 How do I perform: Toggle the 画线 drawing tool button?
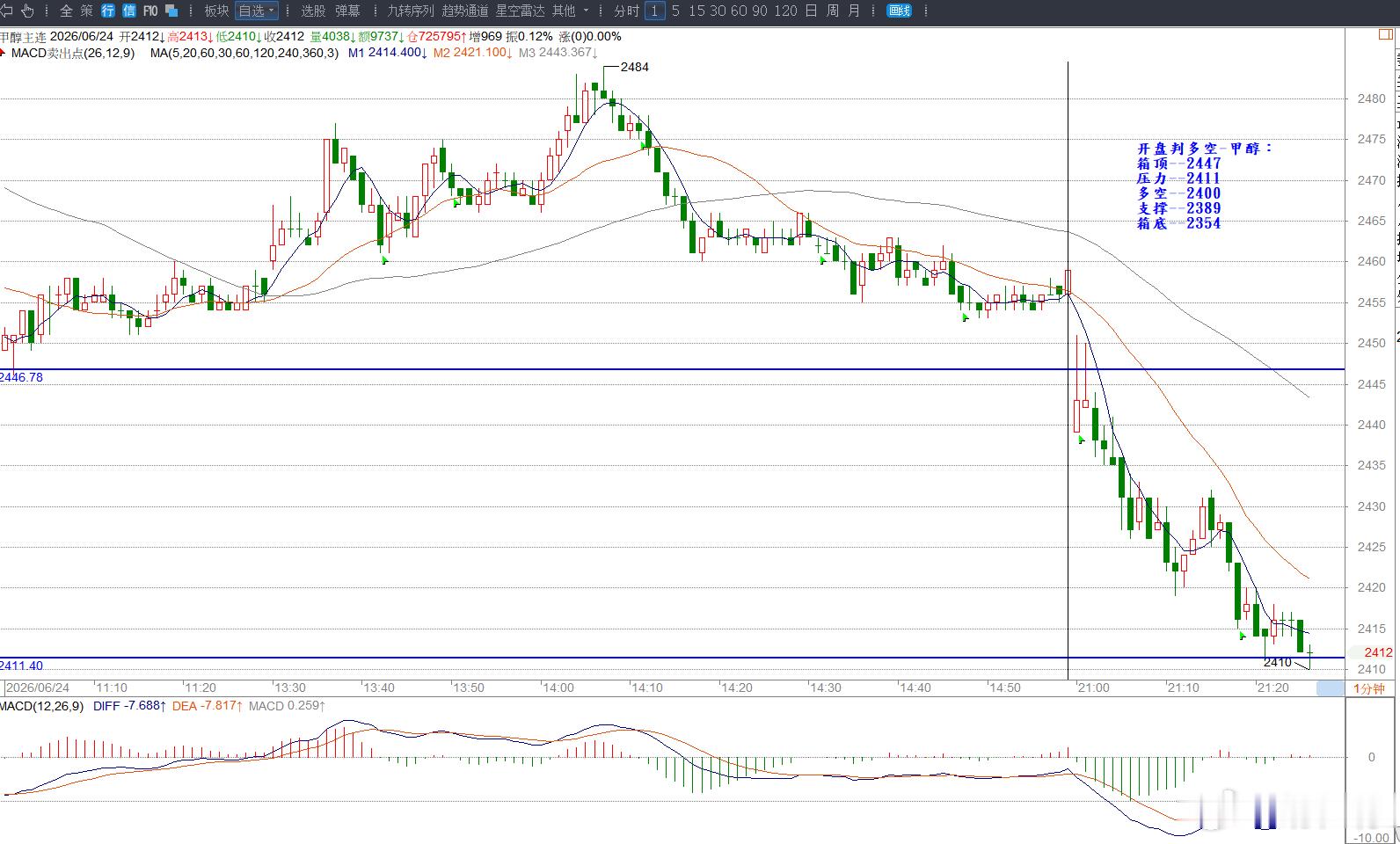point(900,11)
